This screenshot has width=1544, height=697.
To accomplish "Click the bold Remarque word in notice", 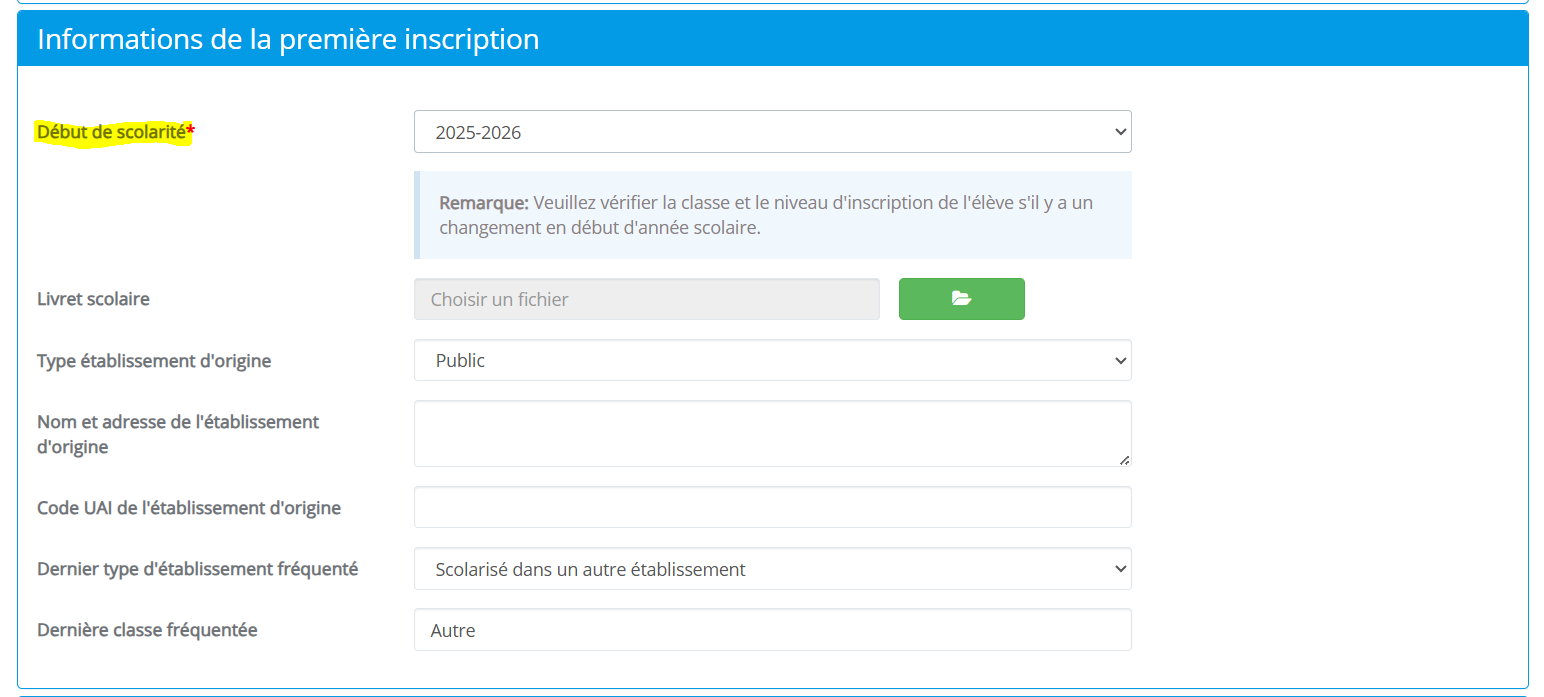I will 483,203.
